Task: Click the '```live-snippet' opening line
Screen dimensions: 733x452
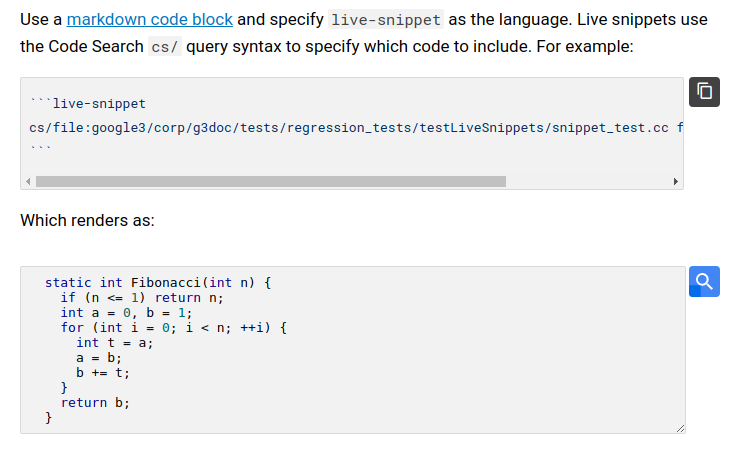Action: 87,103
